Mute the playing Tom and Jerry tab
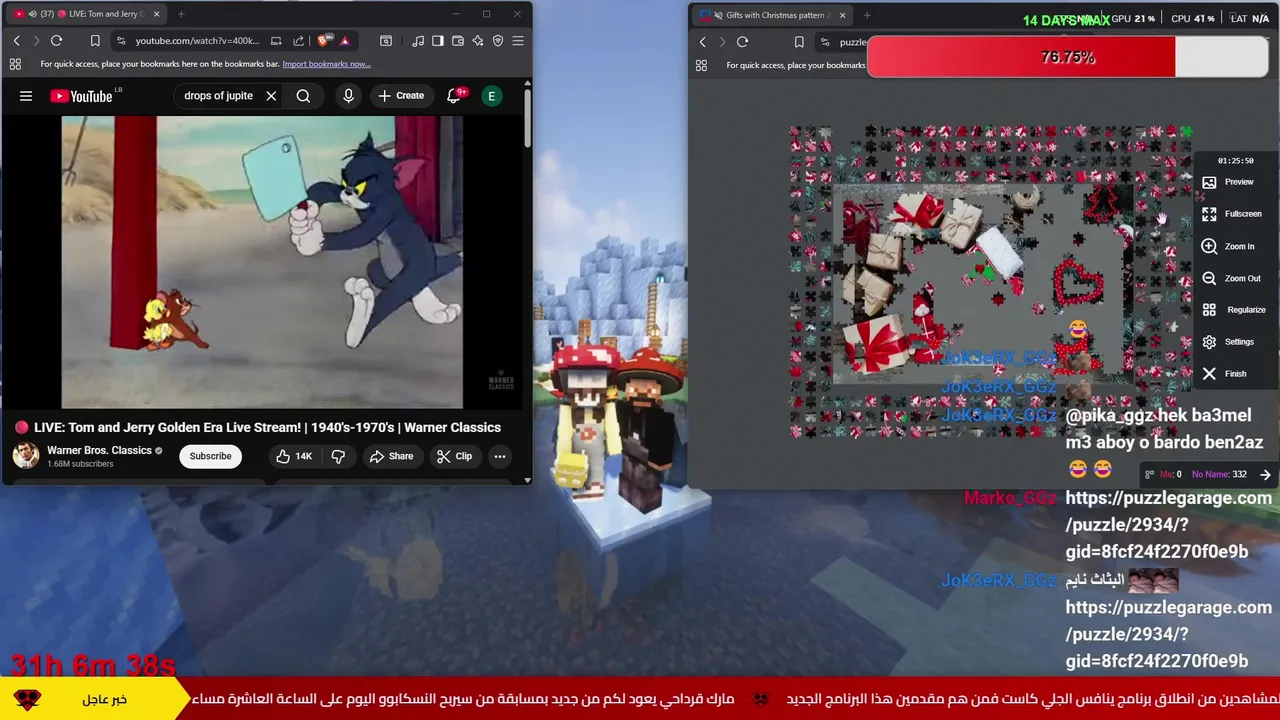 click(33, 14)
